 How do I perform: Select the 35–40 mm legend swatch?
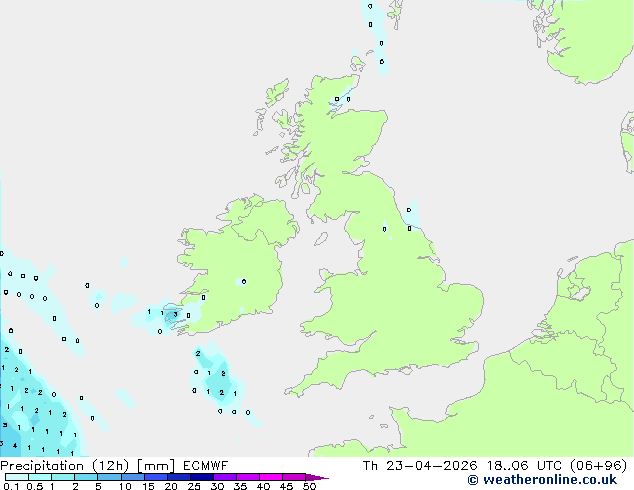tap(248, 477)
